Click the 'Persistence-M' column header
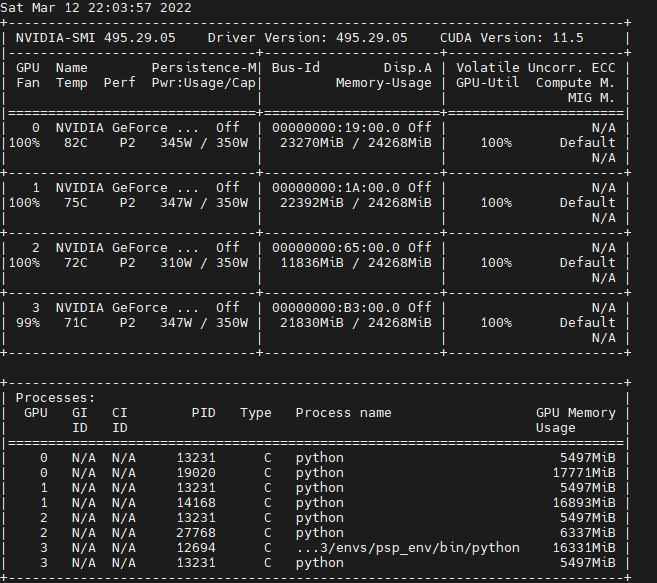 [x=204, y=68]
